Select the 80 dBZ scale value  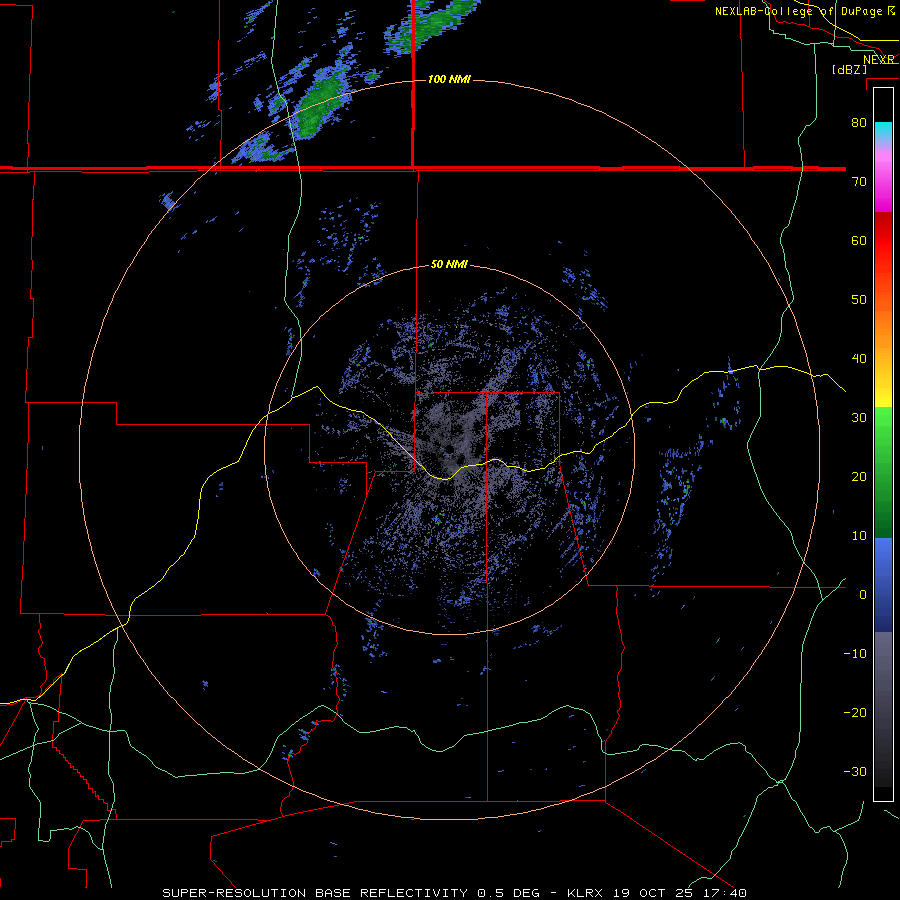click(x=859, y=122)
